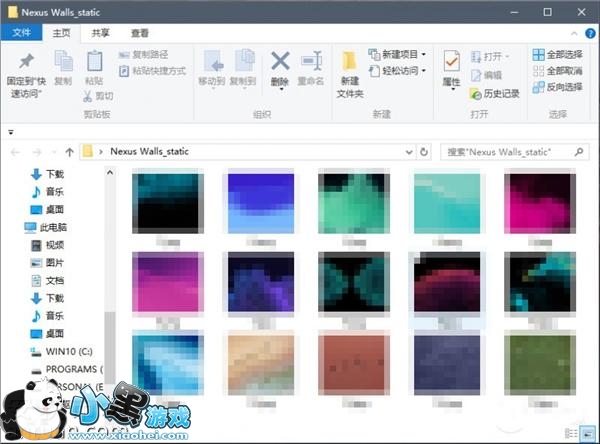Select the reddish-brown wallpaper thumbnail
Screen dimensions: 600x444
tap(354, 365)
